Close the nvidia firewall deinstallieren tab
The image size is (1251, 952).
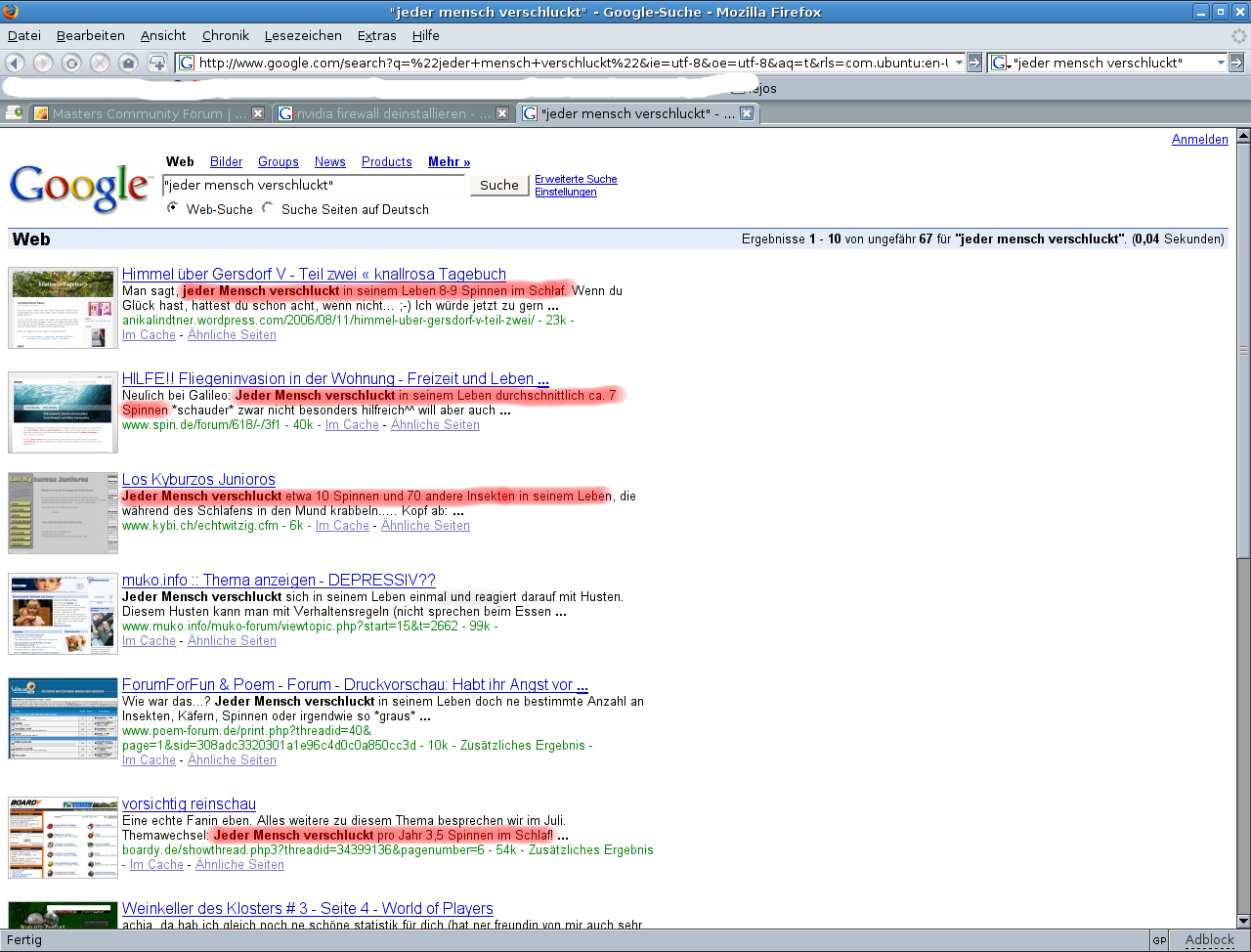tap(502, 113)
